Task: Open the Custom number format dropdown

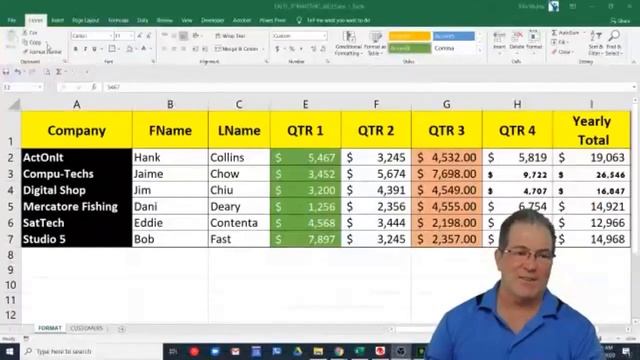Action: (x=324, y=36)
